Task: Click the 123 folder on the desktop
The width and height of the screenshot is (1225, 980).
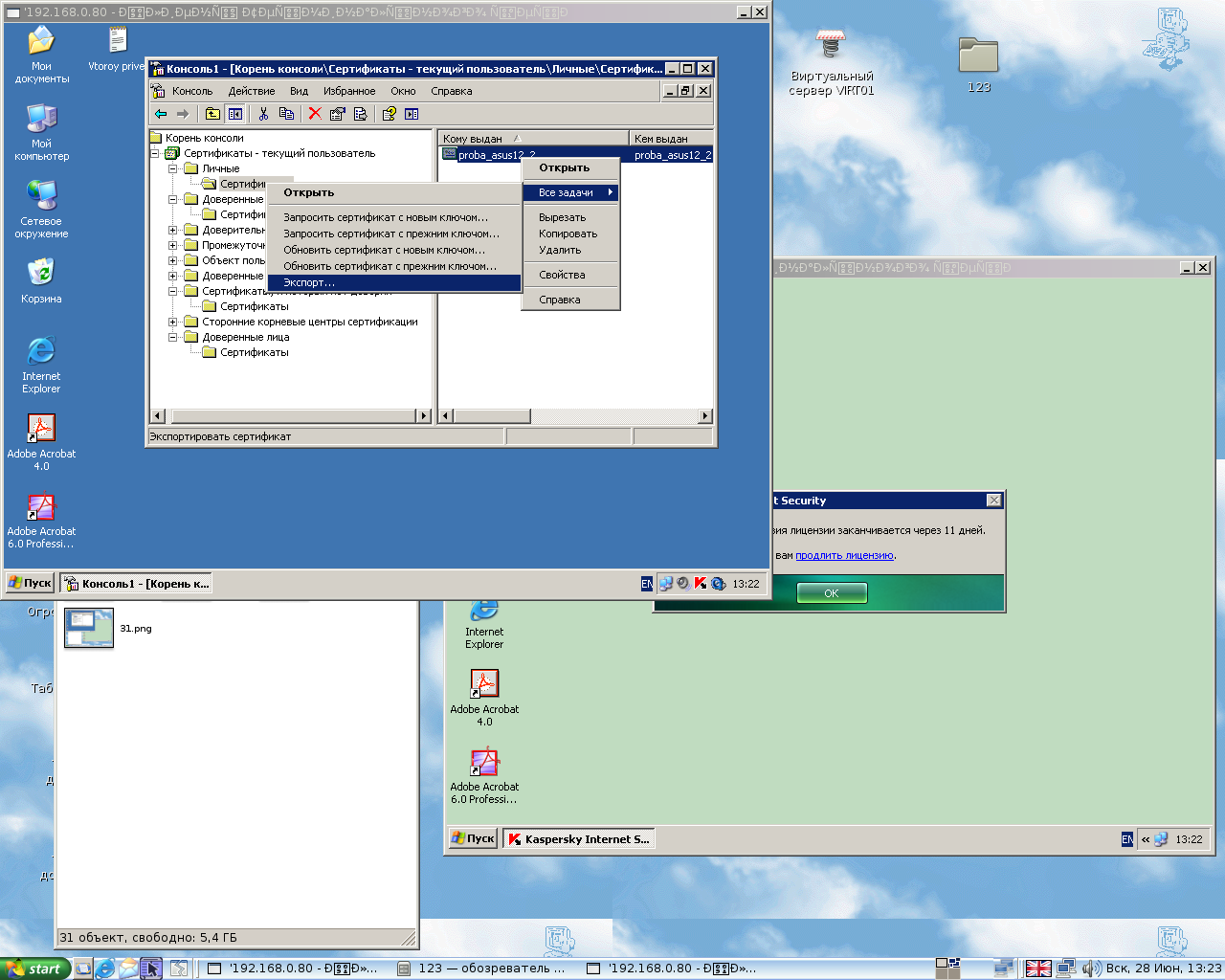Action: [978, 56]
